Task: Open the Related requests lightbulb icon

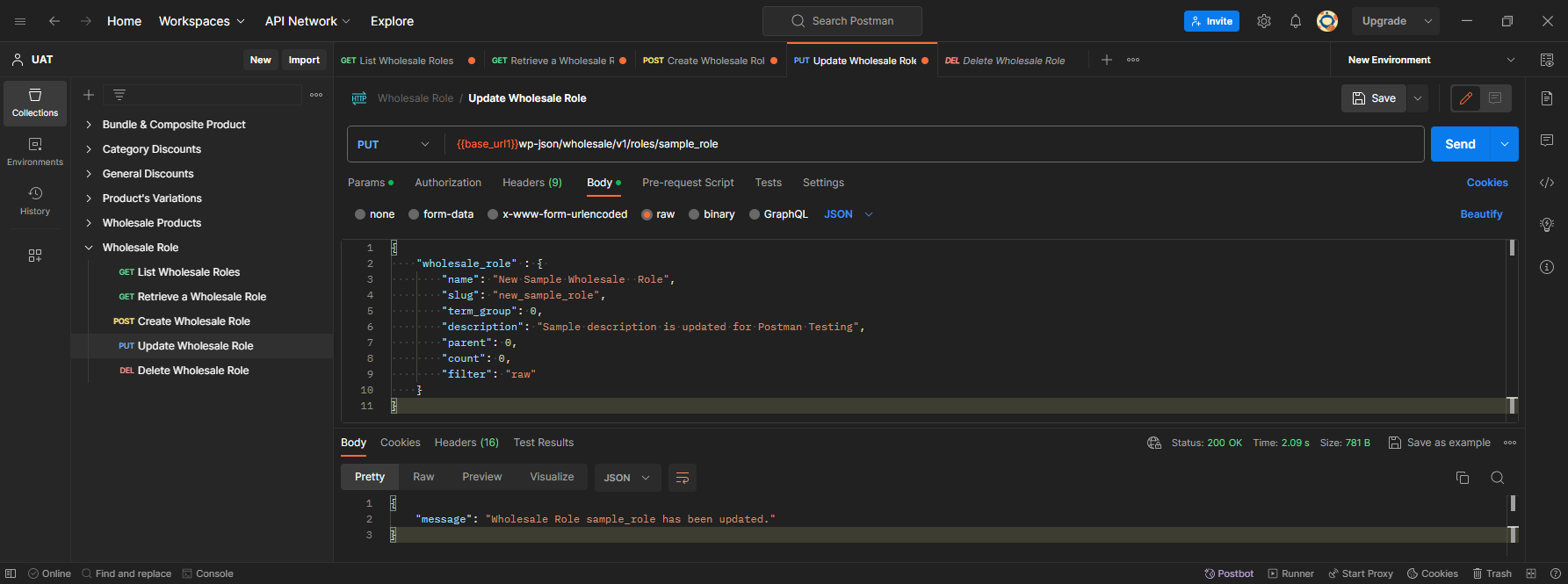Action: pos(1547,225)
